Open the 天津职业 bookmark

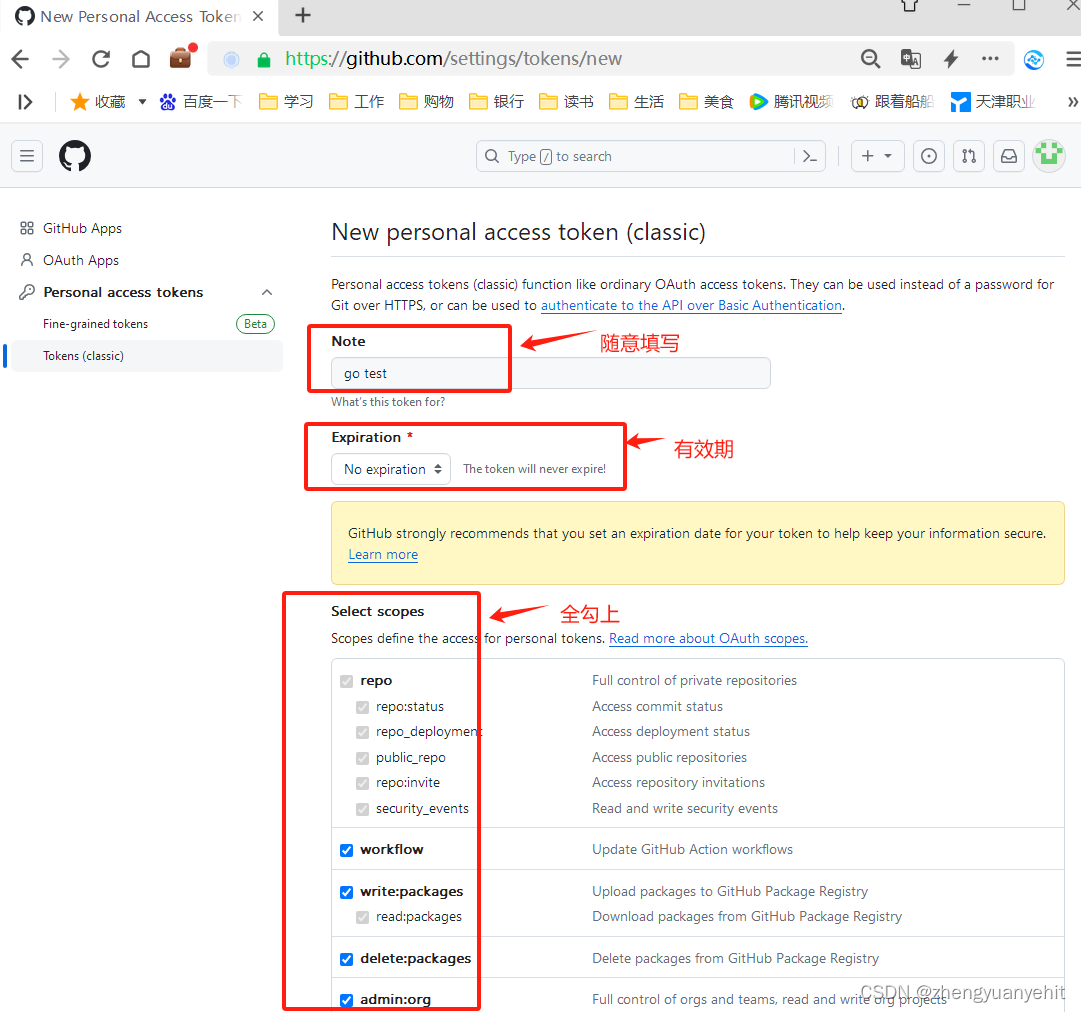[993, 102]
